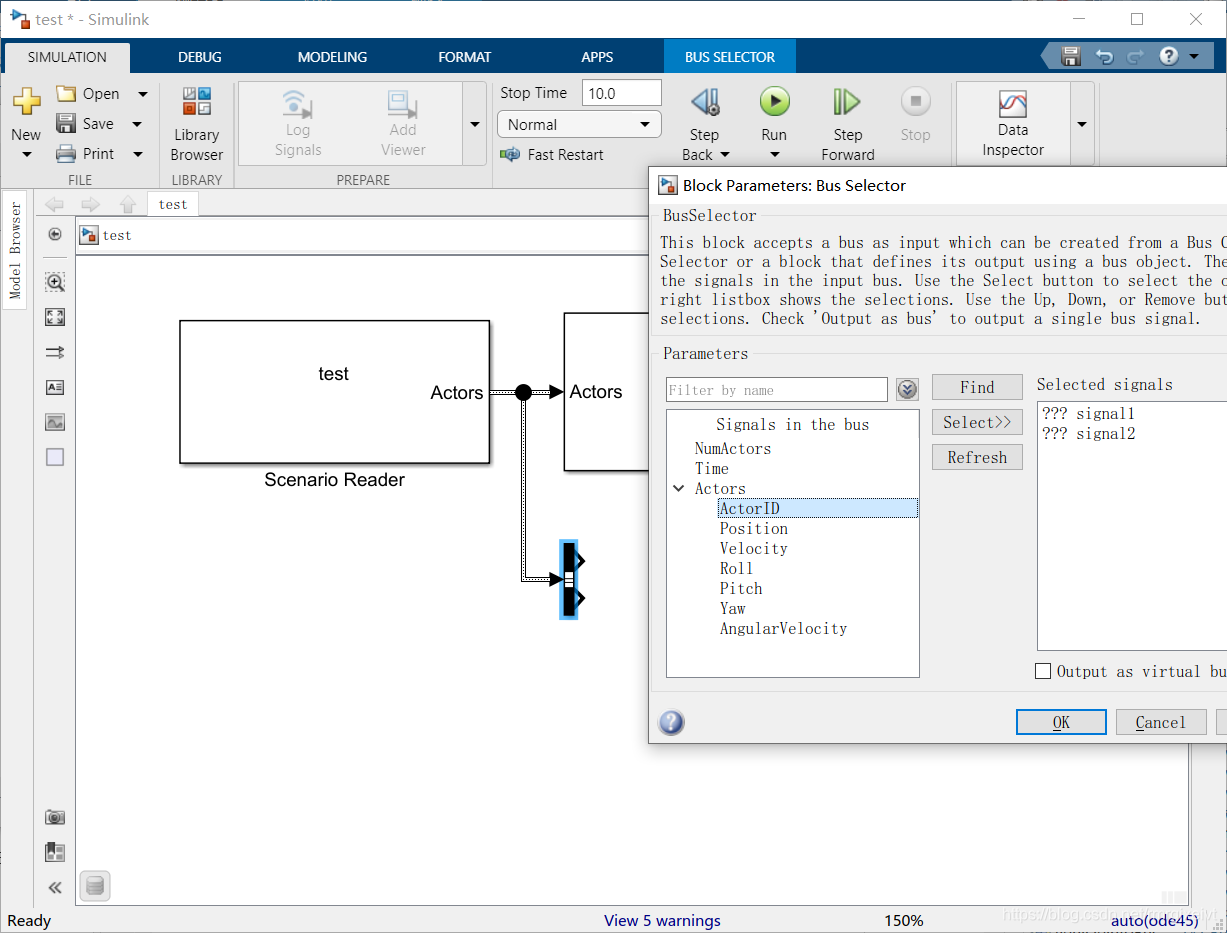
Task: Click the Fit to View icon
Action: [x=55, y=317]
